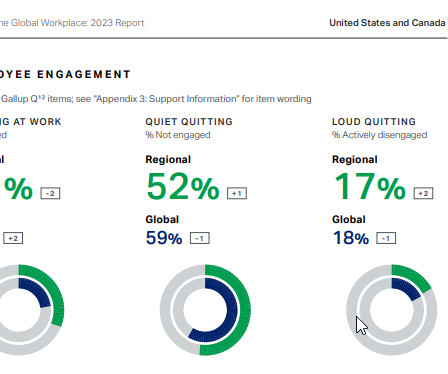448x374 pixels.
Task: Click the LOUD QUITTING heading
Action: click(374, 122)
